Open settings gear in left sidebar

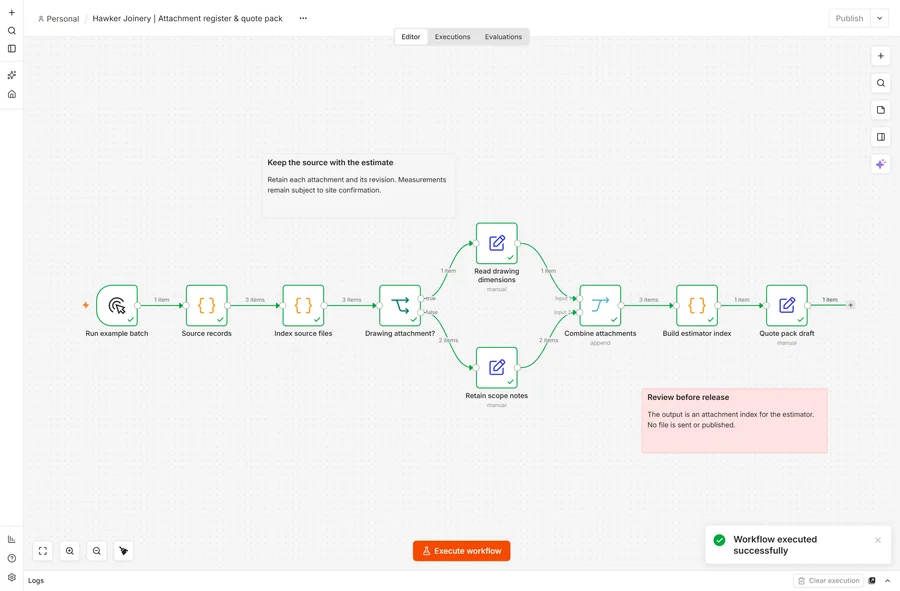(x=11, y=577)
